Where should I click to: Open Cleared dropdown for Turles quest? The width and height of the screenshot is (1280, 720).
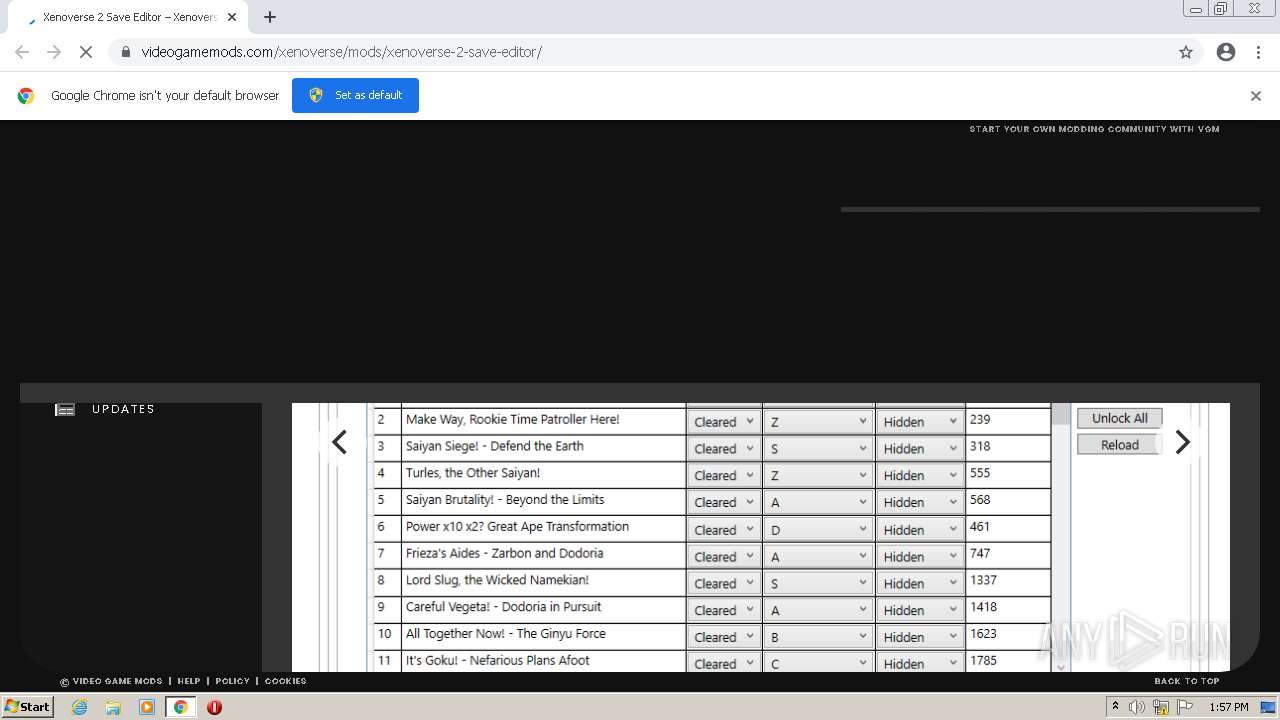coord(723,475)
